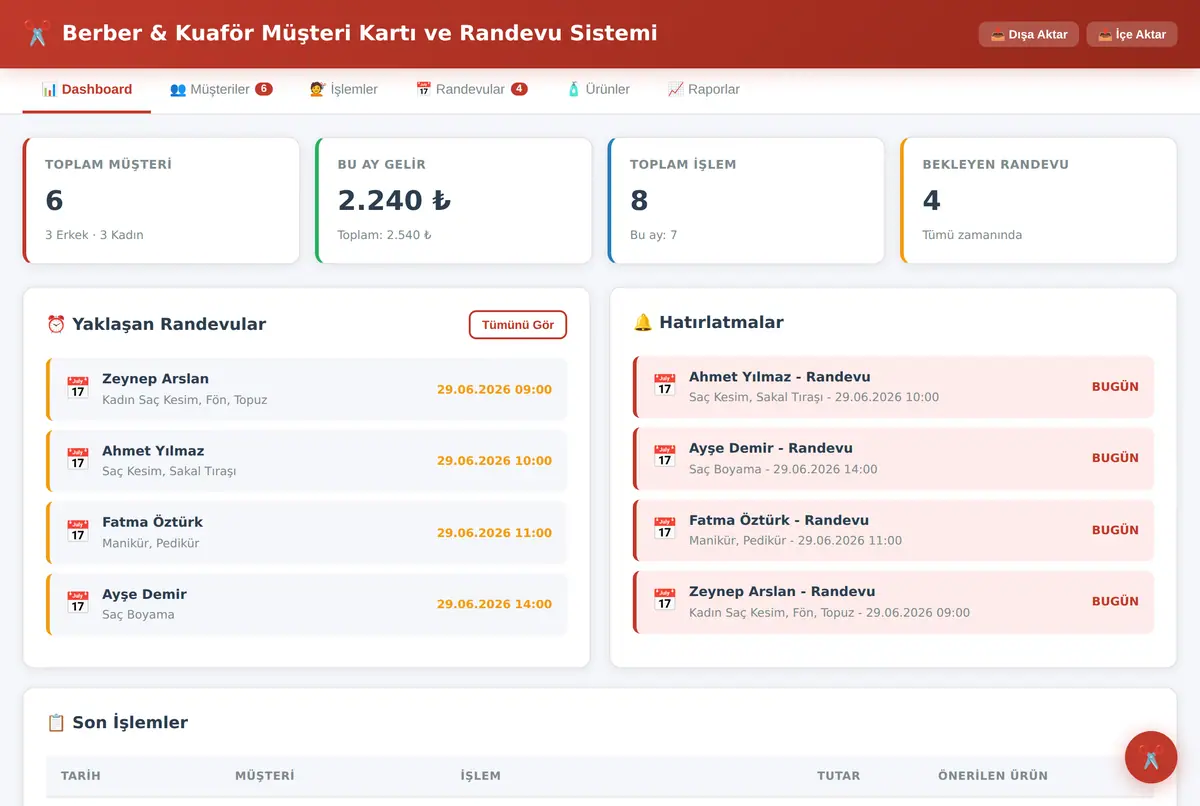
Task: Open the Müşteriler tab
Action: [220, 89]
